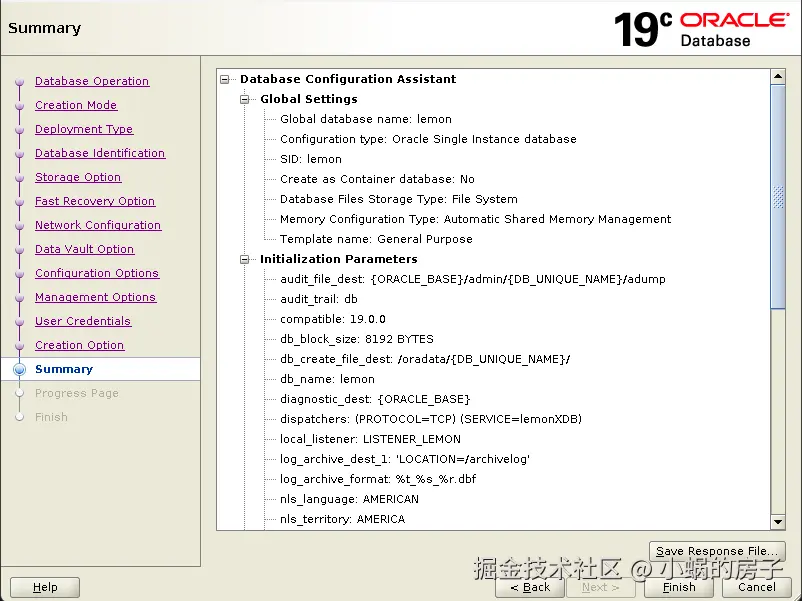802x601 pixels.
Task: Select 'Configuration type: Oracle Single Instance database'
Action: (429, 139)
